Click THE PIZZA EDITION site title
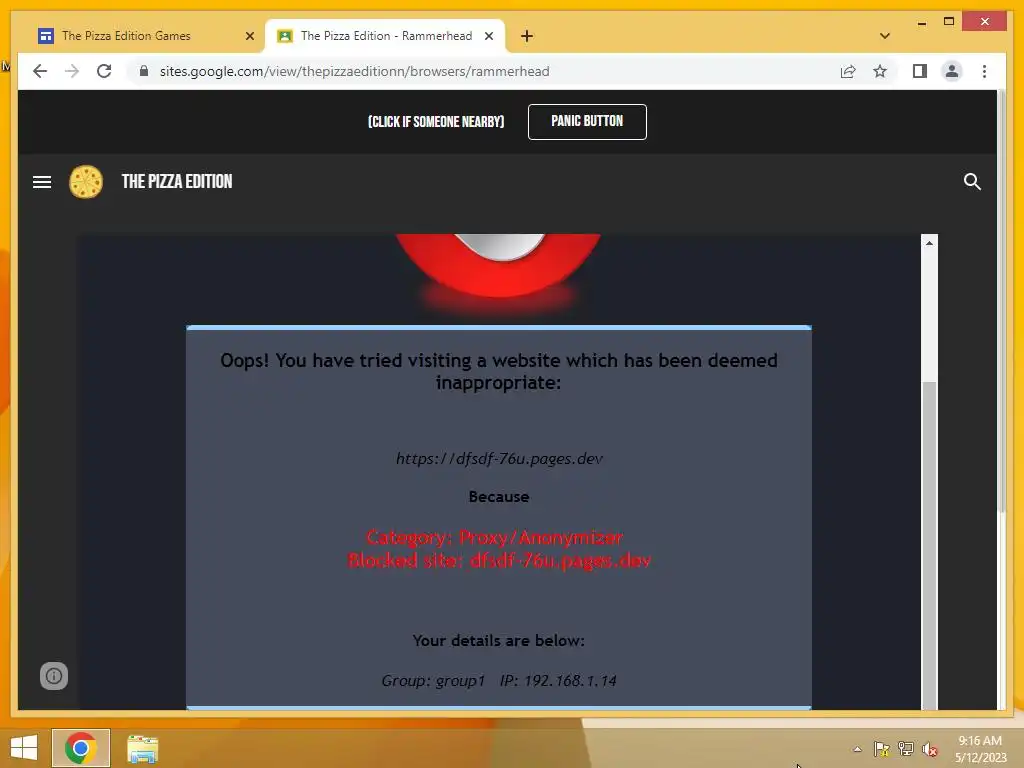Screen dimensions: 1024x768 pos(177,182)
